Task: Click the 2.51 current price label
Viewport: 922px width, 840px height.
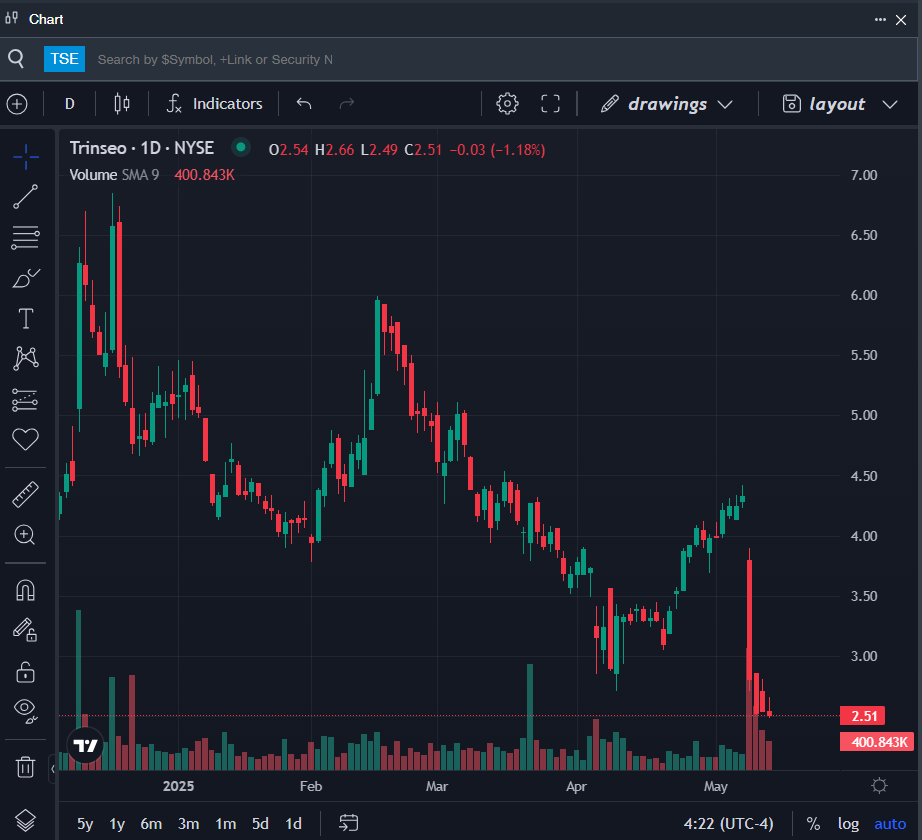Action: 863,716
